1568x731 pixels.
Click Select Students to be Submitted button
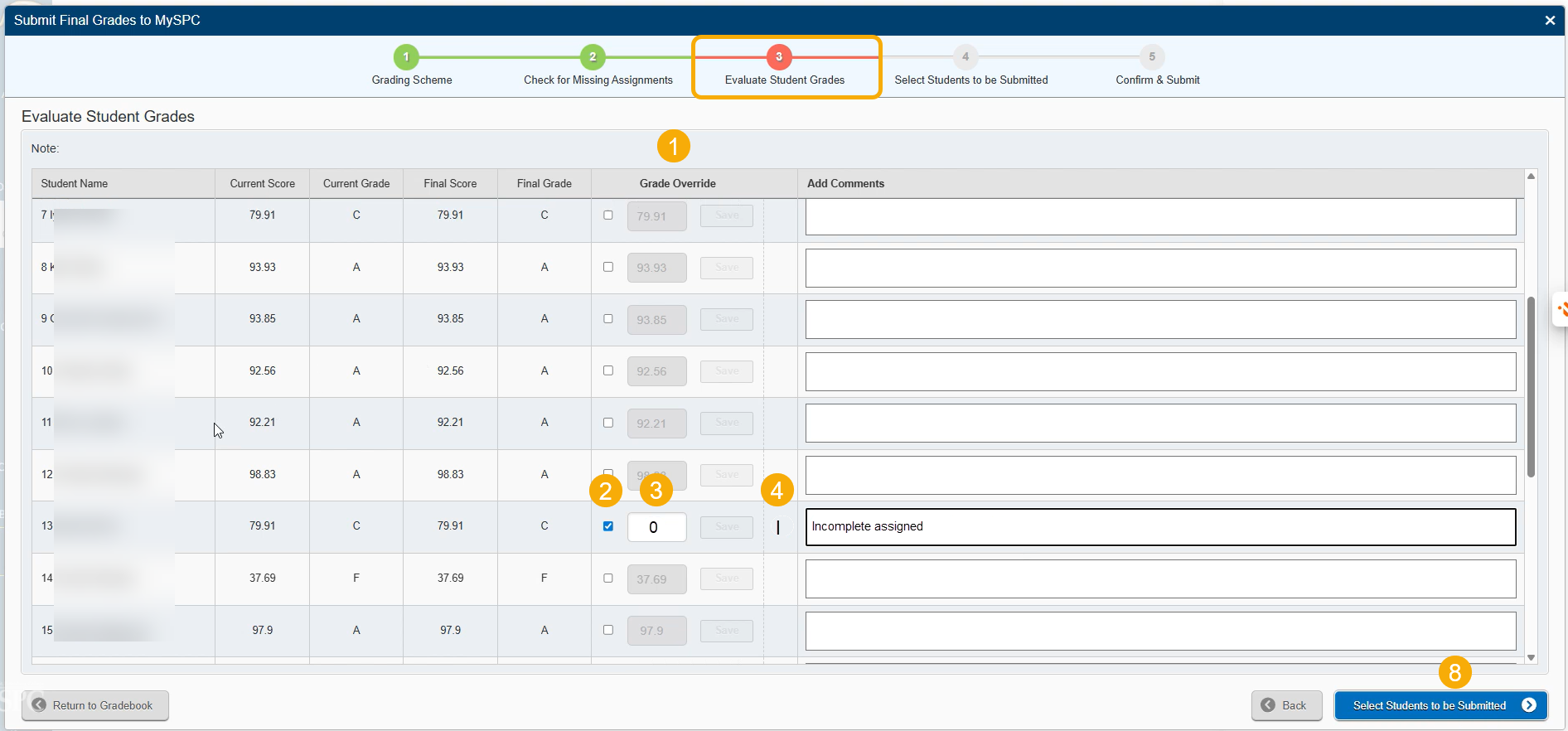click(1441, 705)
